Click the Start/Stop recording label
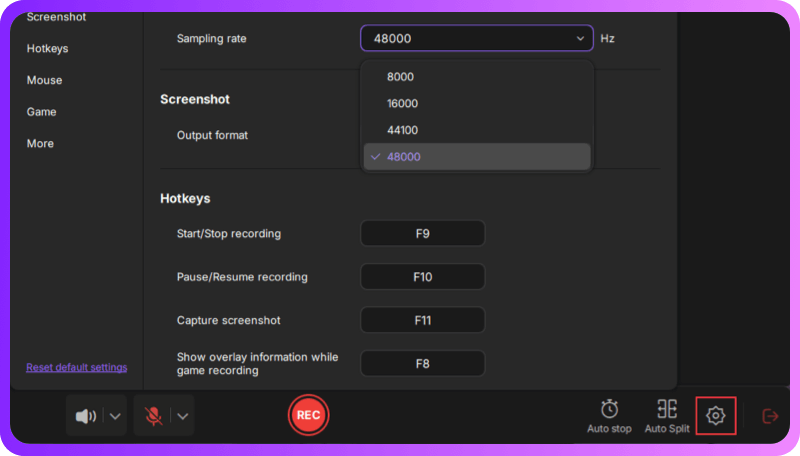 [x=229, y=234]
